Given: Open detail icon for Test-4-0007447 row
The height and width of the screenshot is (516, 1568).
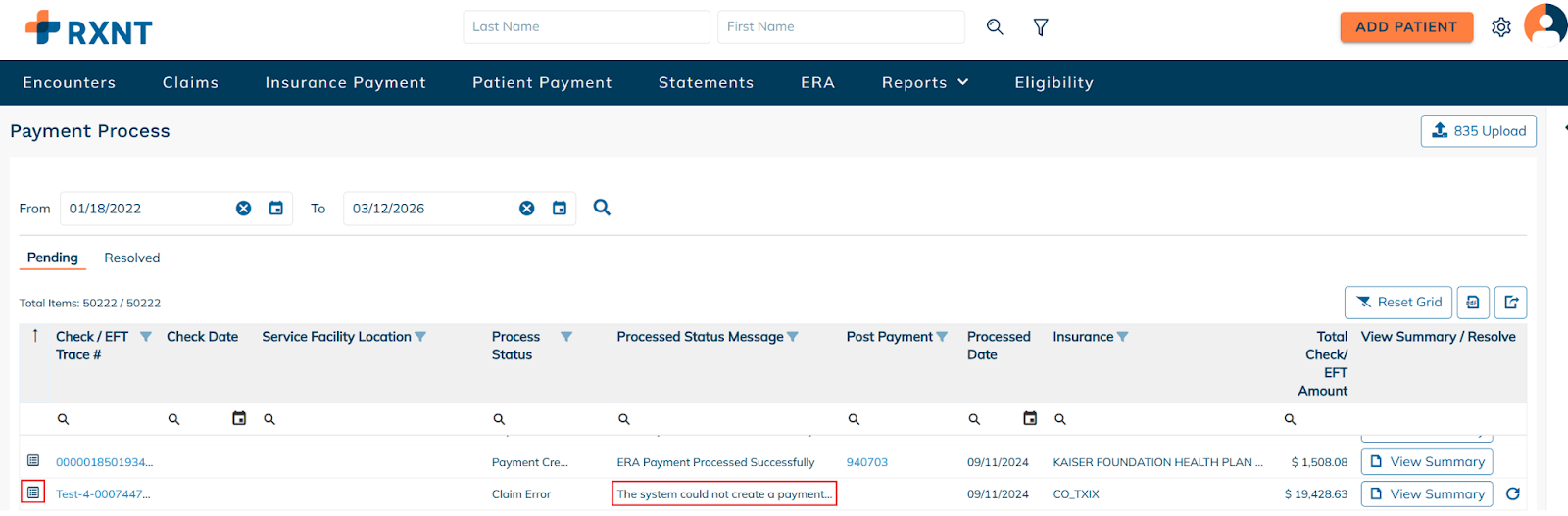Looking at the screenshot, I should click(x=33, y=493).
